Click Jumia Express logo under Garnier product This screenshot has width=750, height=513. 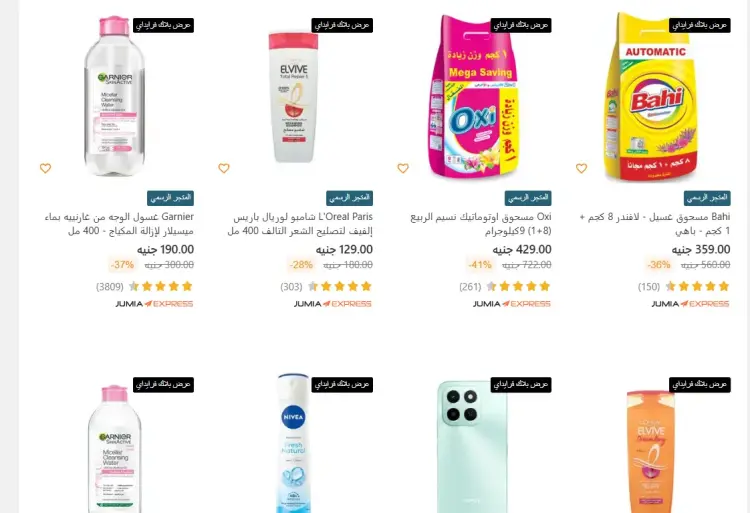point(154,304)
